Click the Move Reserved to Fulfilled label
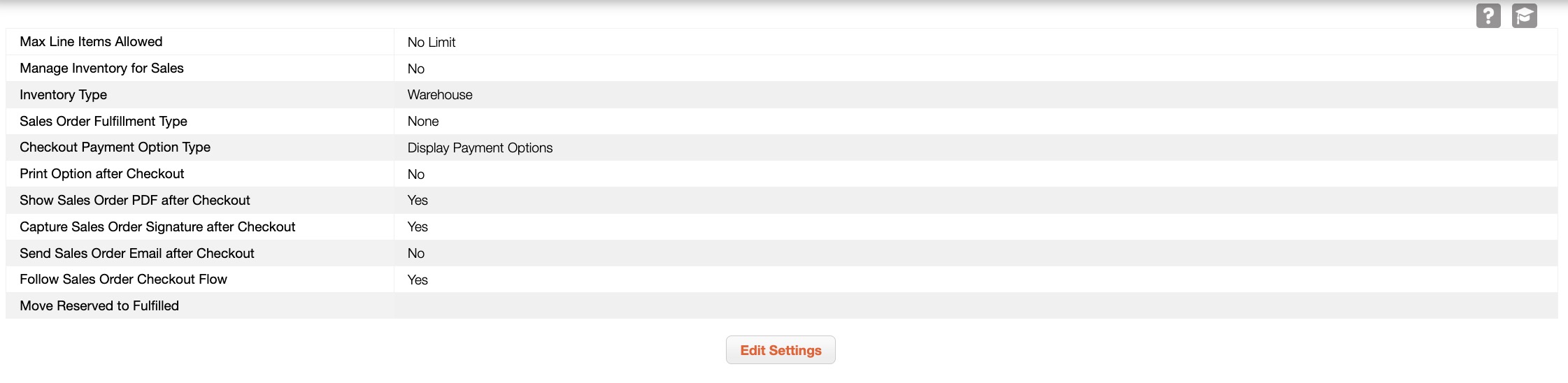This screenshot has width=1568, height=383. point(99,306)
